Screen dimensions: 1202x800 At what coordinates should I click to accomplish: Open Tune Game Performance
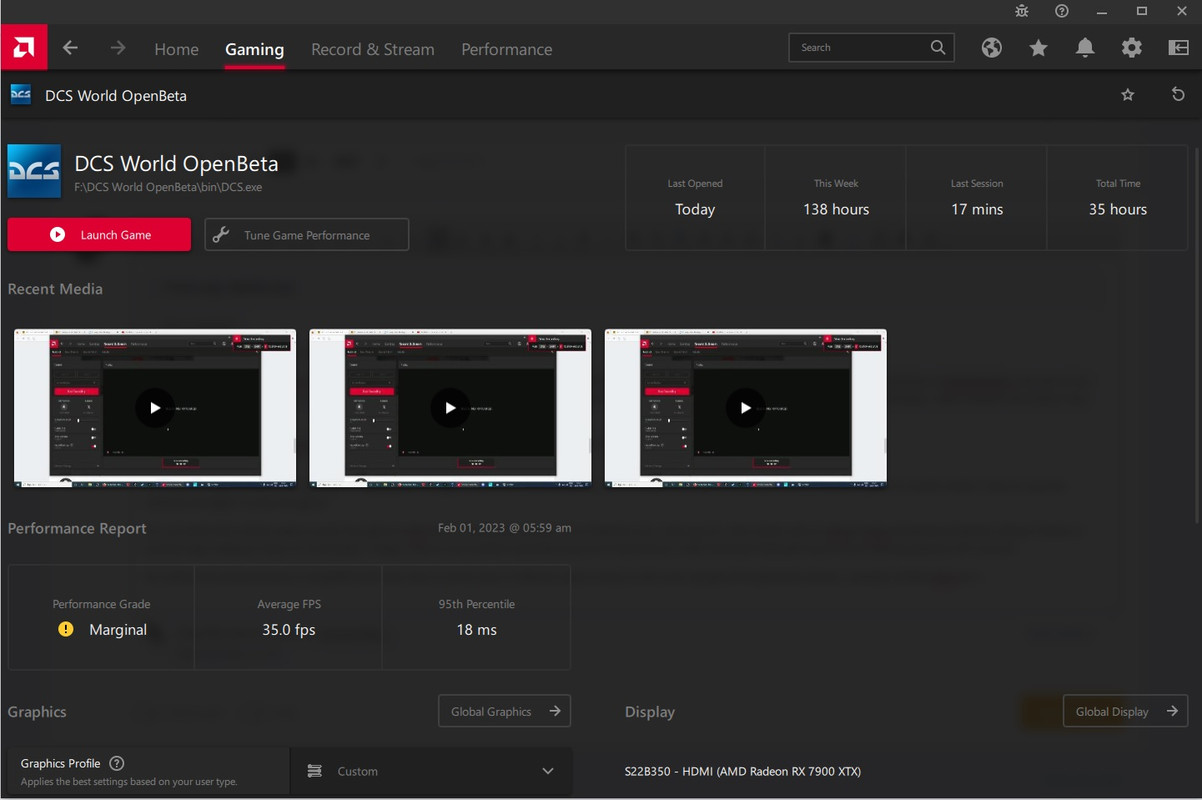[x=307, y=235]
